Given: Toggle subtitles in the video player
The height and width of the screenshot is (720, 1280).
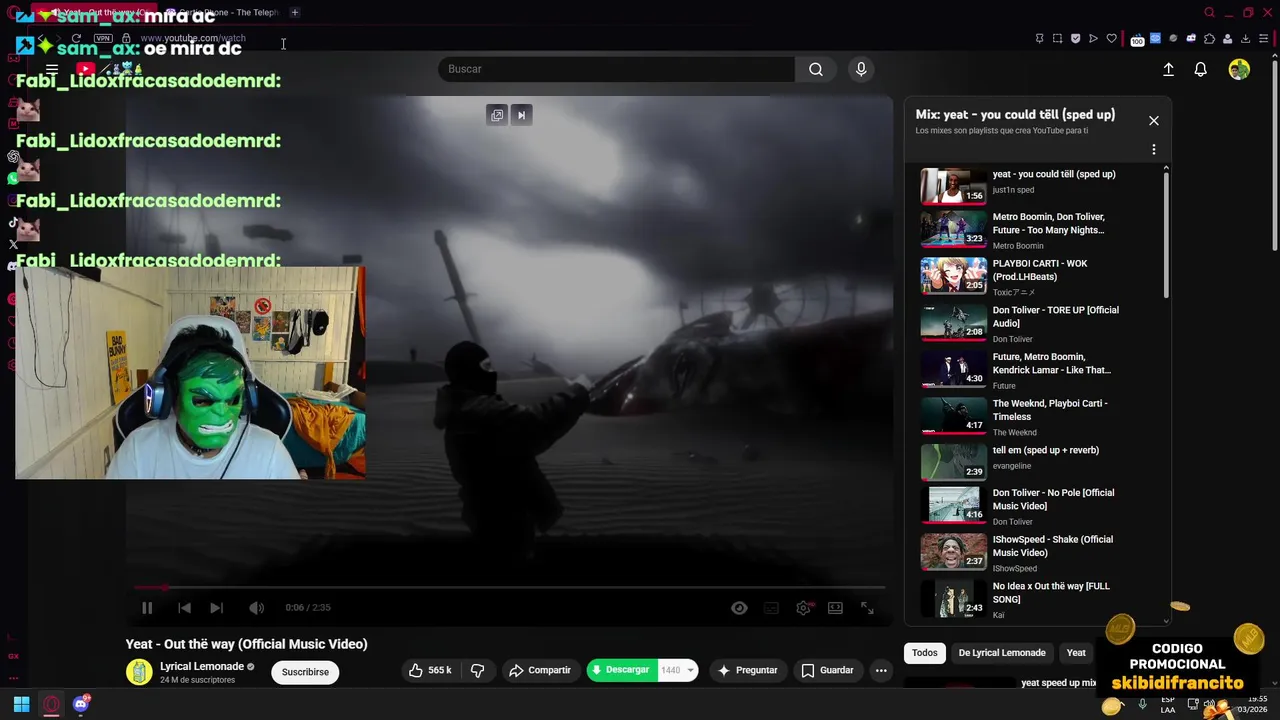Looking at the screenshot, I should tap(771, 608).
